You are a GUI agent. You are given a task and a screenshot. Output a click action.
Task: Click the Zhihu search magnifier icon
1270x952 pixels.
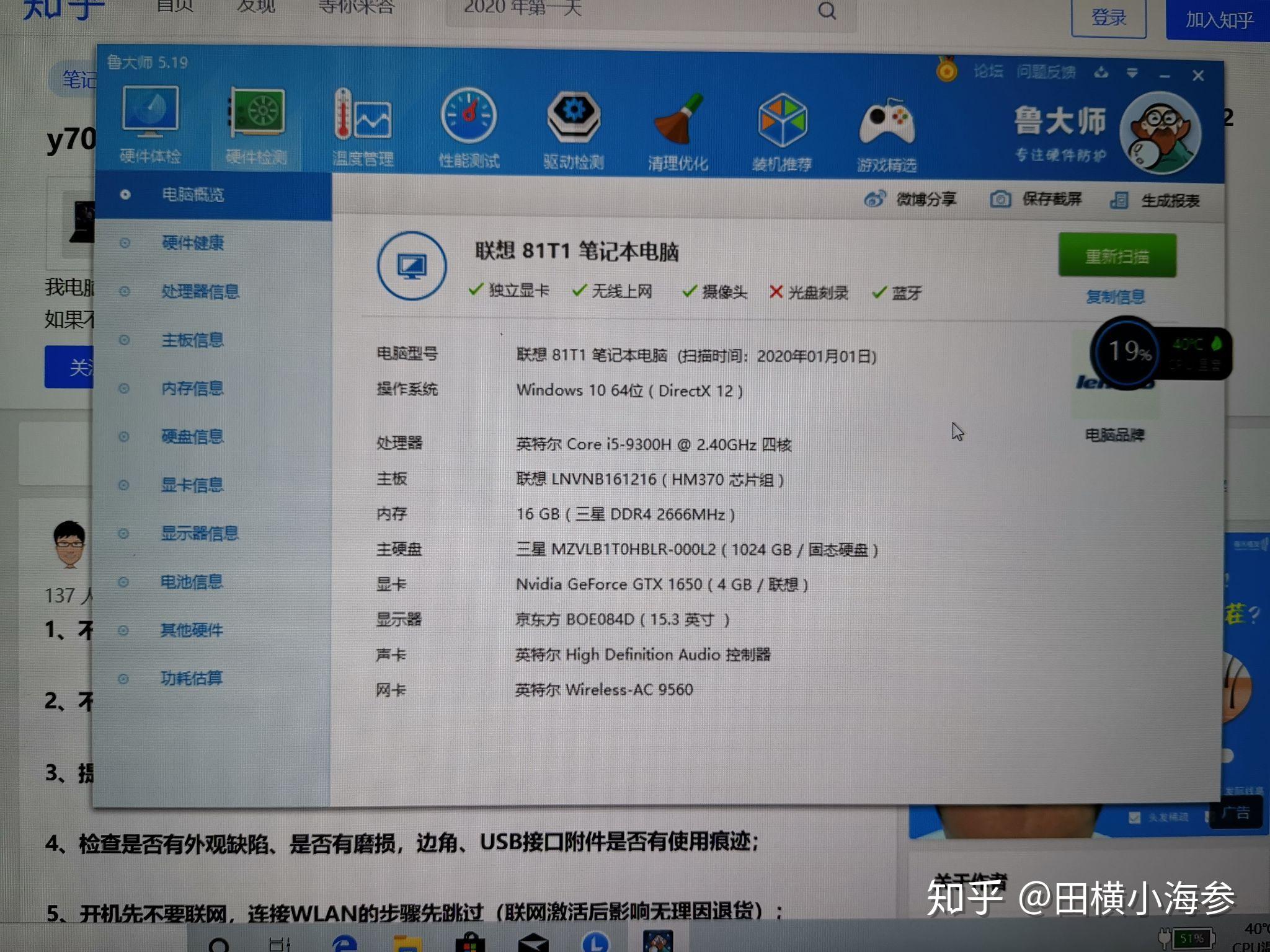pyautogui.click(x=827, y=11)
